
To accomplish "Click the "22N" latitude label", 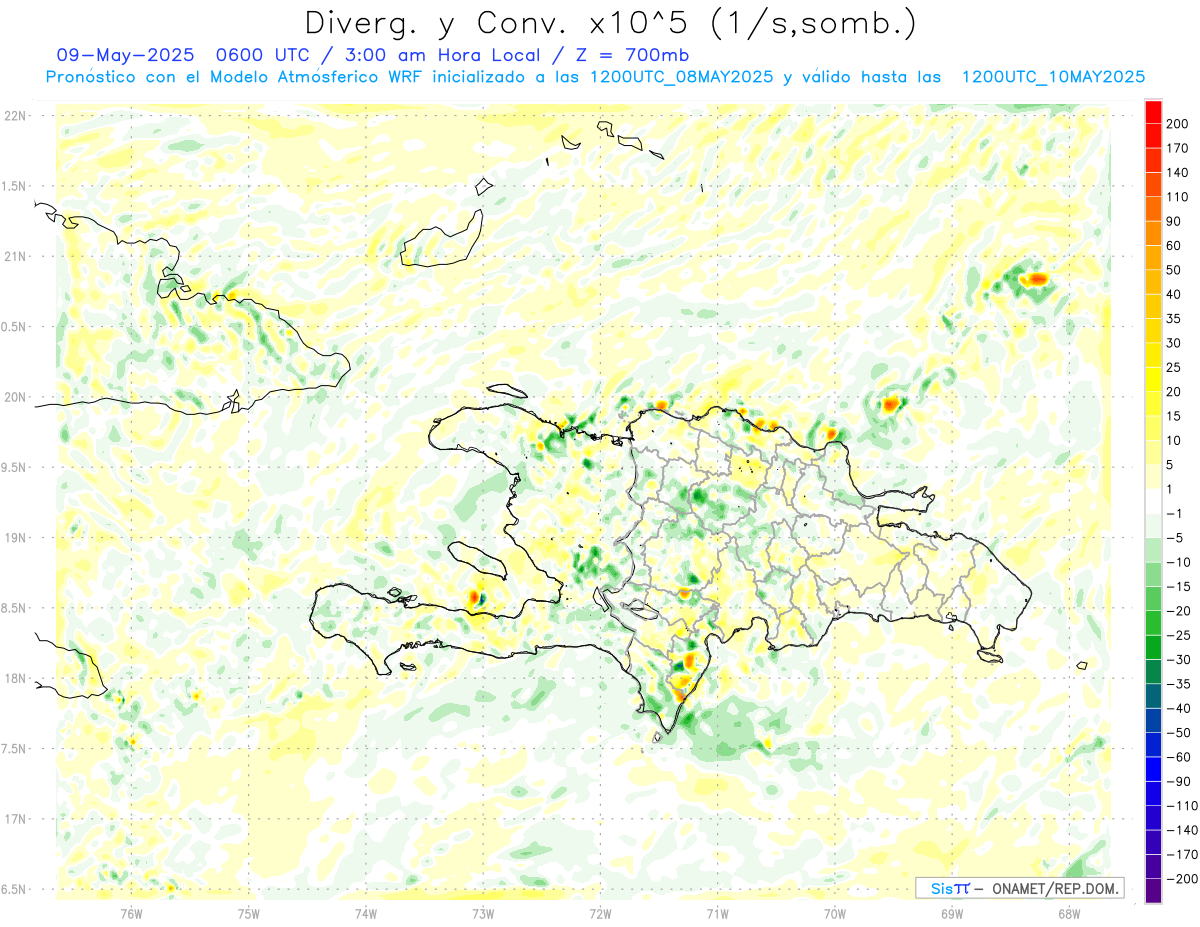I will (x=14, y=115).
